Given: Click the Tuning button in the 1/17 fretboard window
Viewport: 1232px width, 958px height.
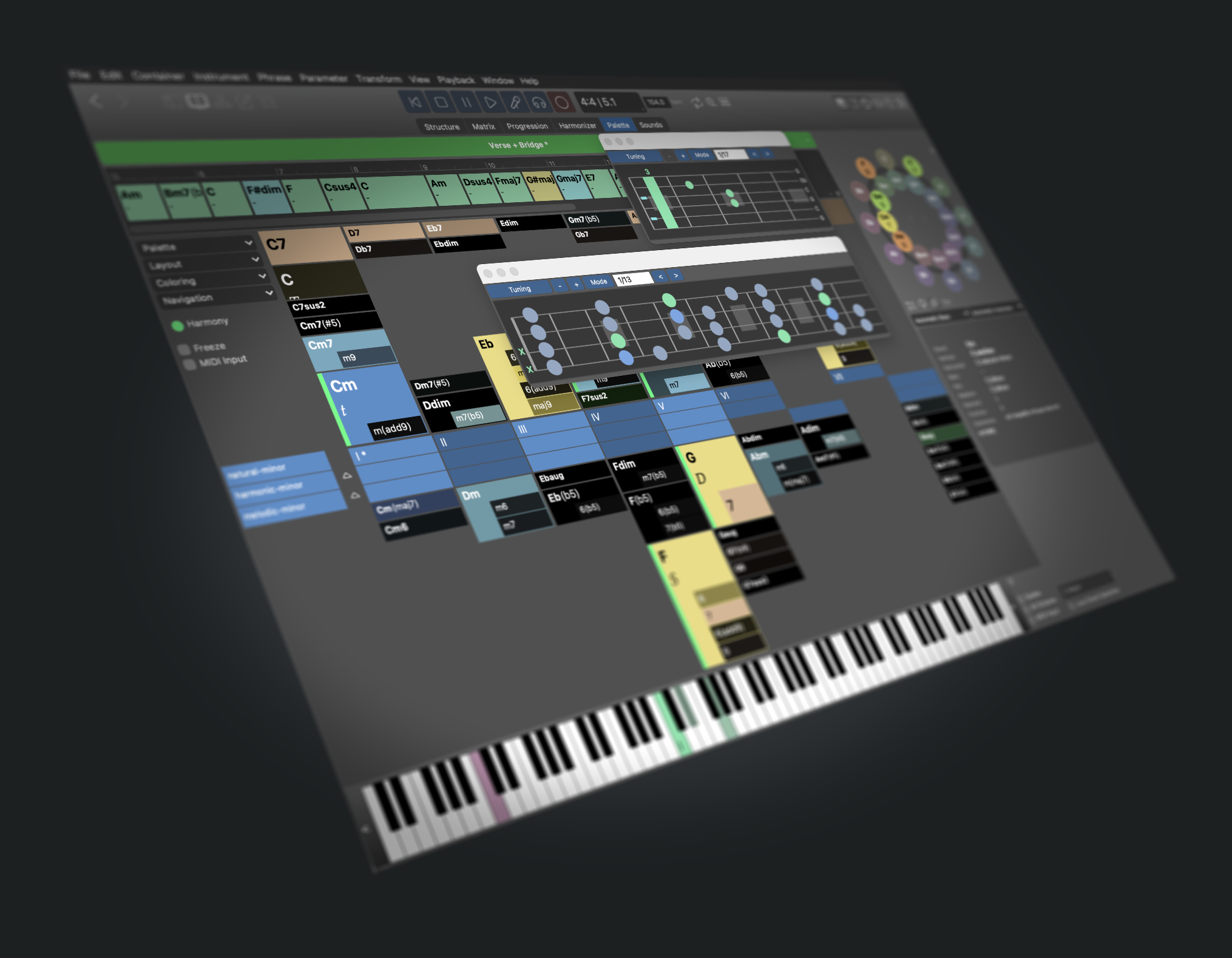Looking at the screenshot, I should (635, 157).
